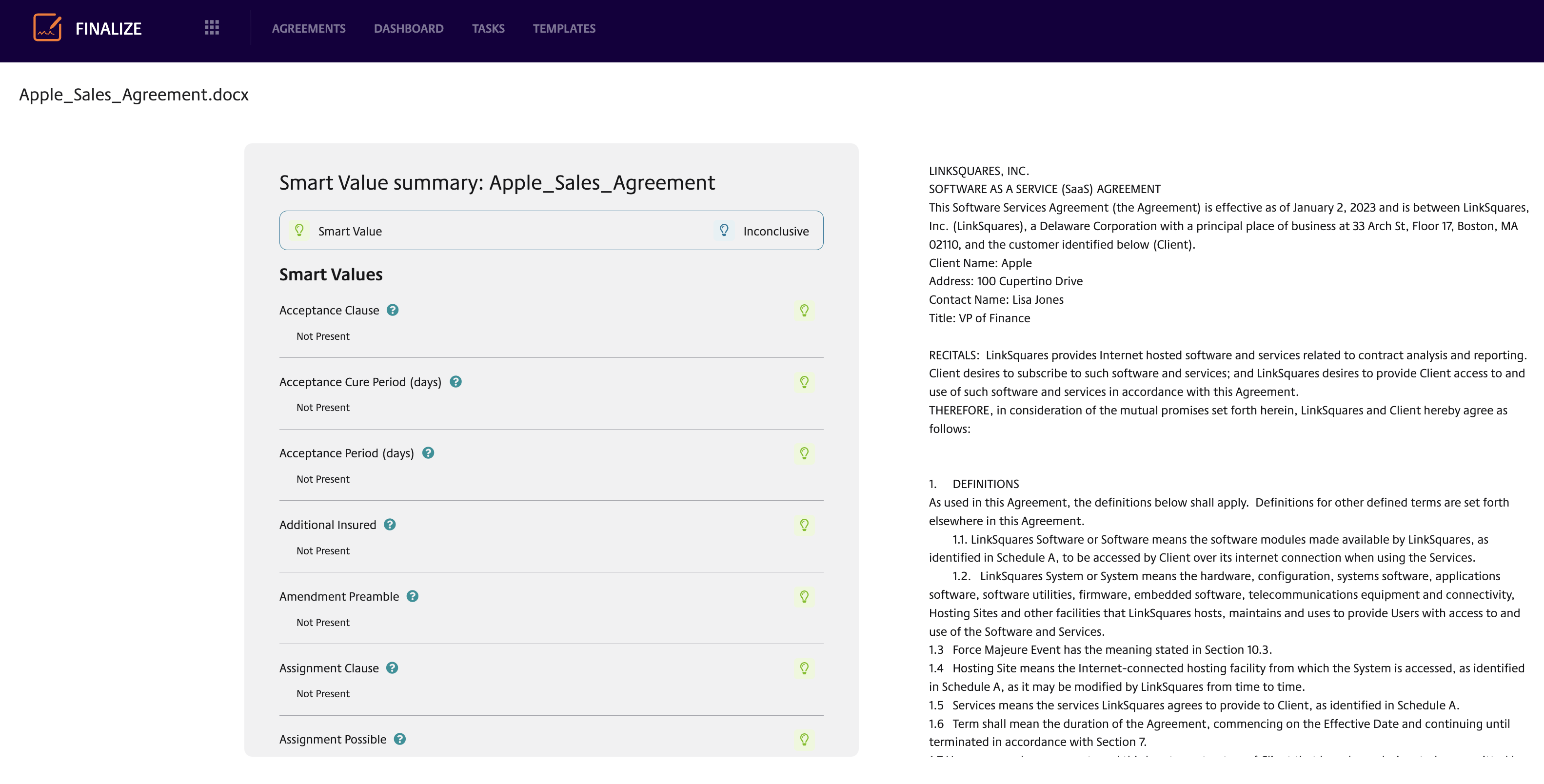The image size is (1544, 784).
Task: Open the app launcher grid icon
Action: click(x=211, y=28)
